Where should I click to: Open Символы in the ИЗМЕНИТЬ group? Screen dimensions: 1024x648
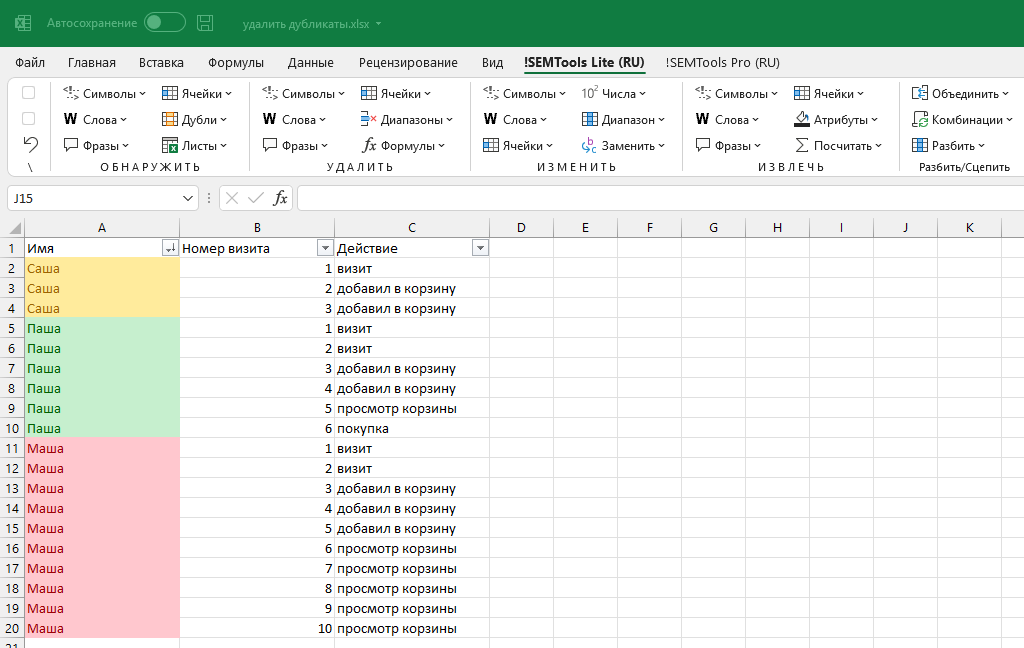[x=524, y=93]
